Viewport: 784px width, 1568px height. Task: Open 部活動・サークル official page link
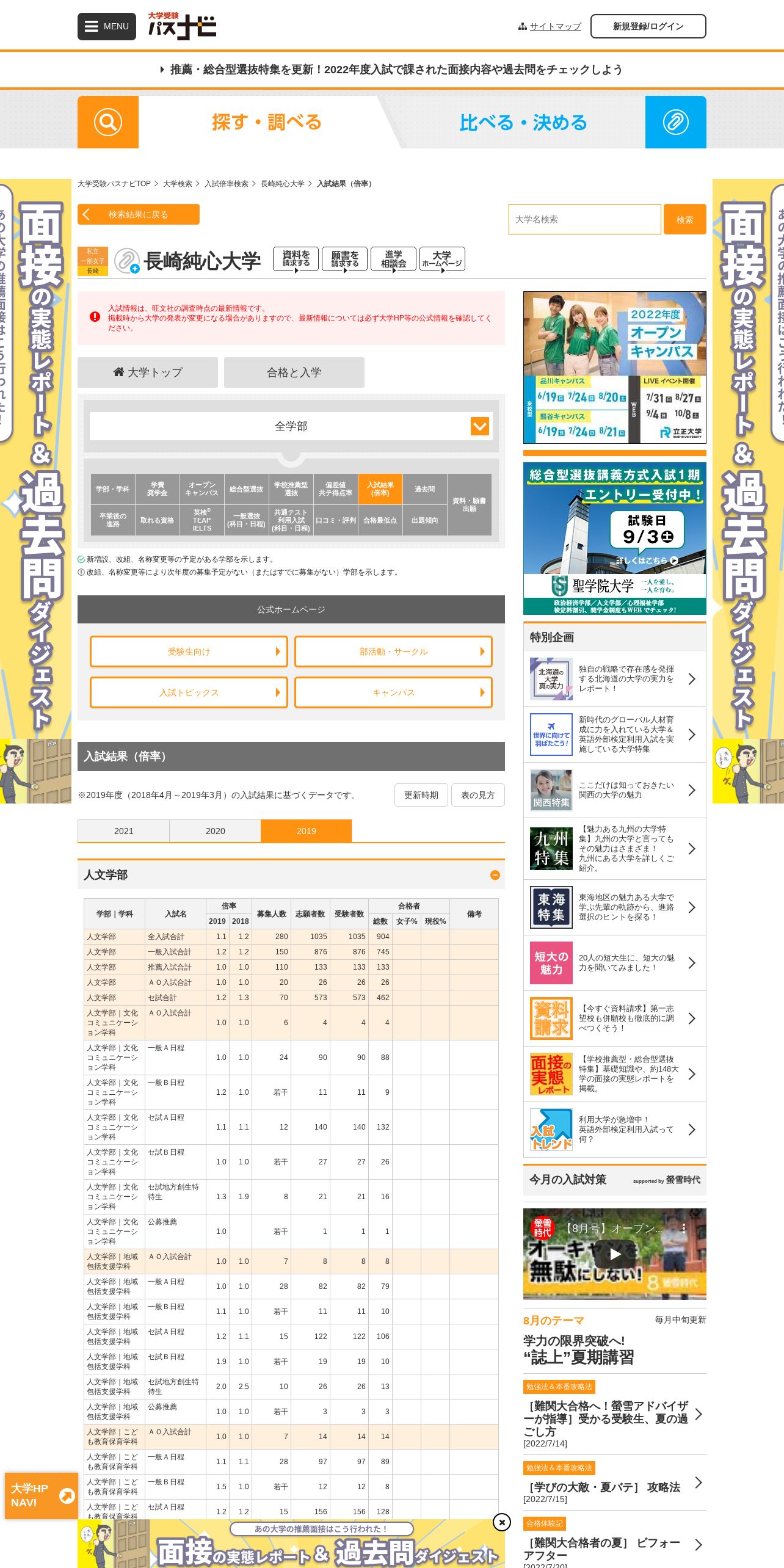[x=394, y=652]
